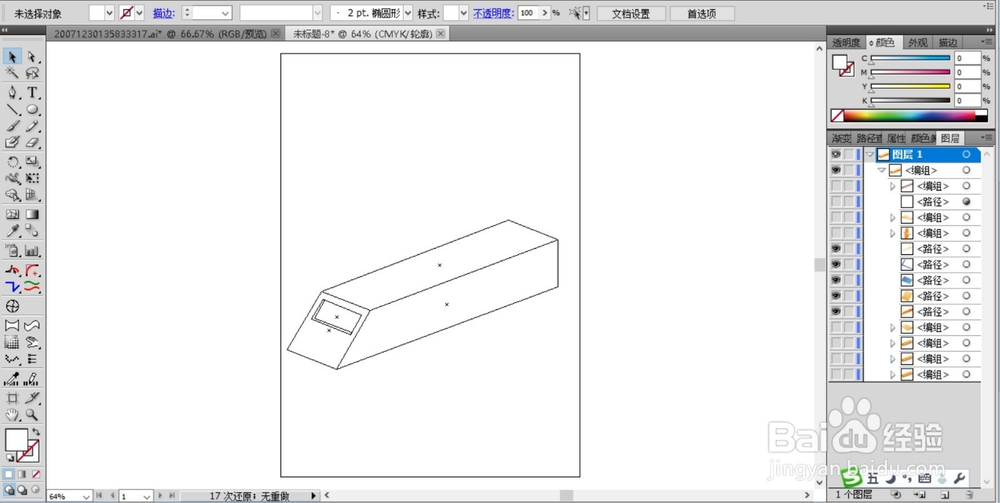This screenshot has height=503, width=1000.
Task: Select the Hand tool
Action: [x=12, y=414]
